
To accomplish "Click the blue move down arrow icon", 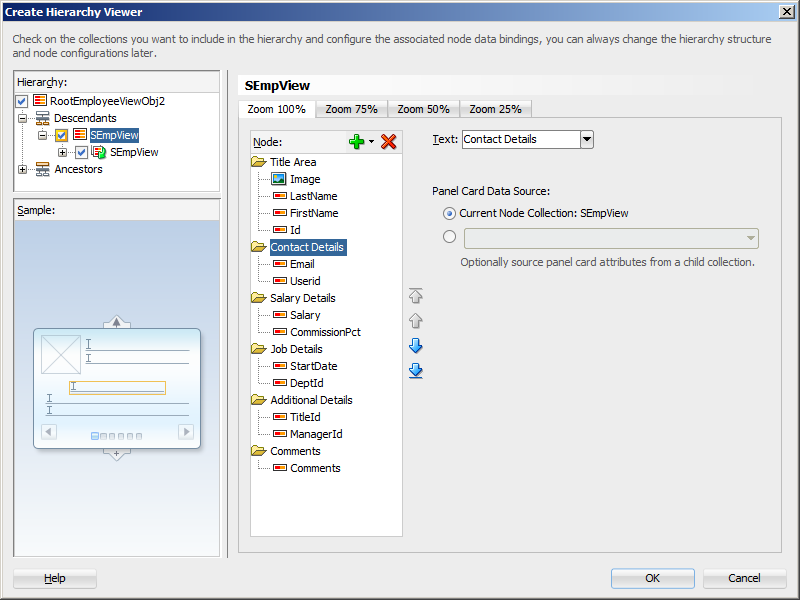I will click(x=416, y=345).
